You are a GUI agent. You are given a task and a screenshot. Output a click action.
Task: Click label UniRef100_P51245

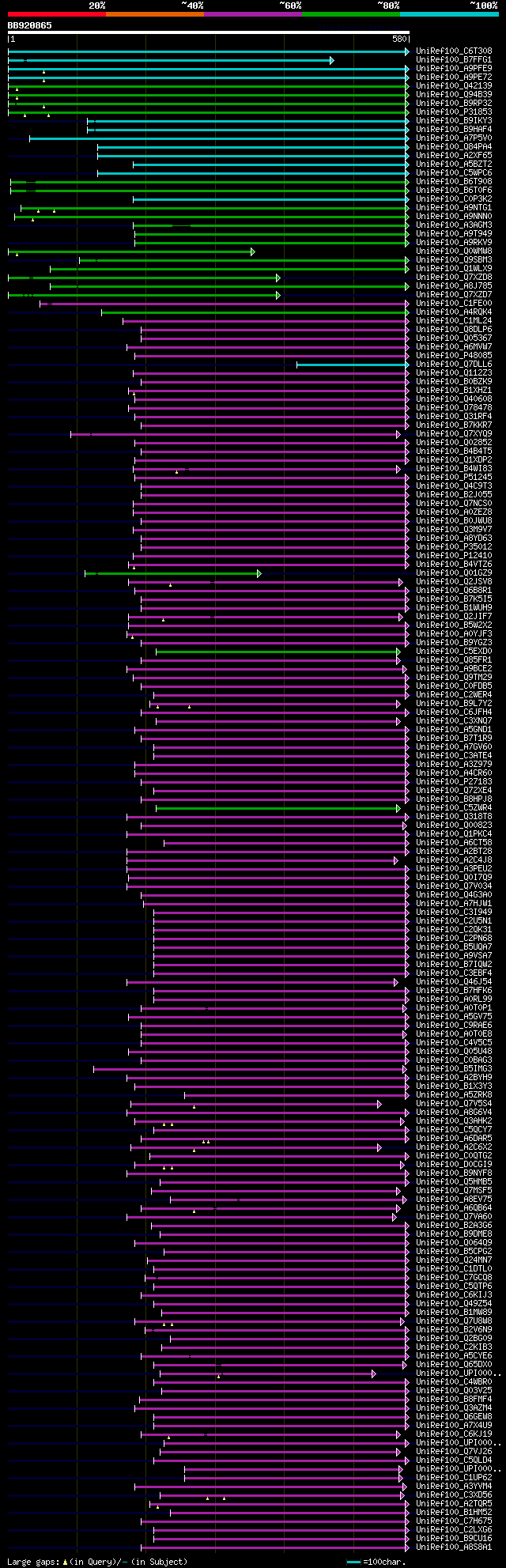[x=454, y=478]
